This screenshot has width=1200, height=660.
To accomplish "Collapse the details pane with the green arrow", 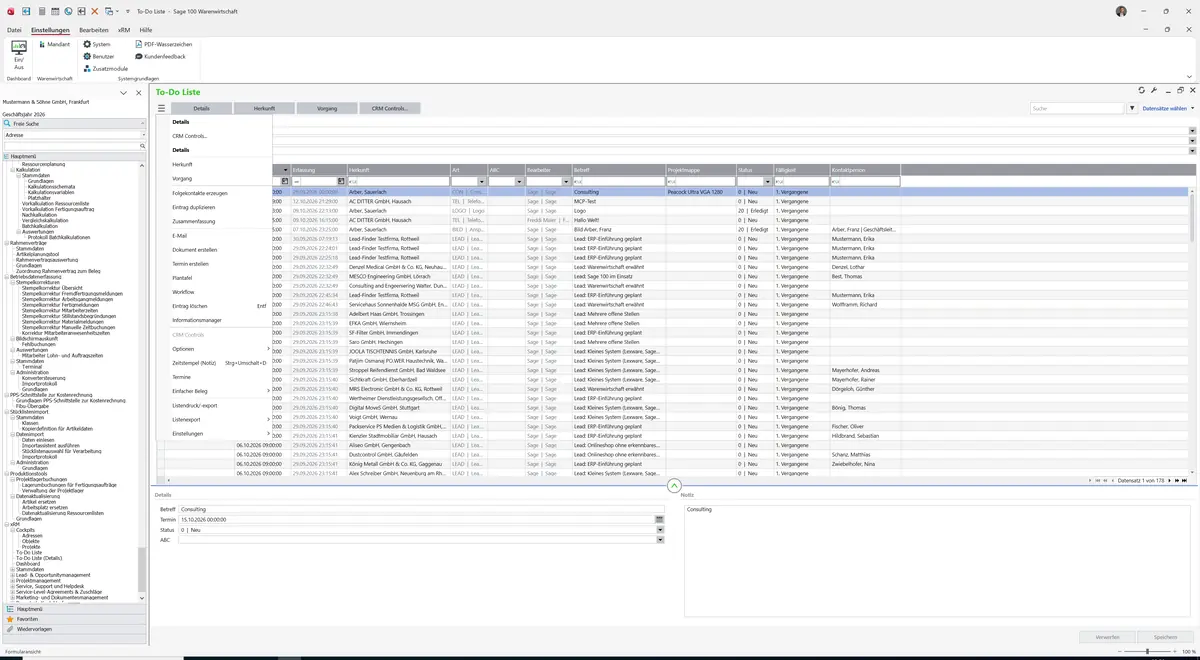I will [x=672, y=486].
